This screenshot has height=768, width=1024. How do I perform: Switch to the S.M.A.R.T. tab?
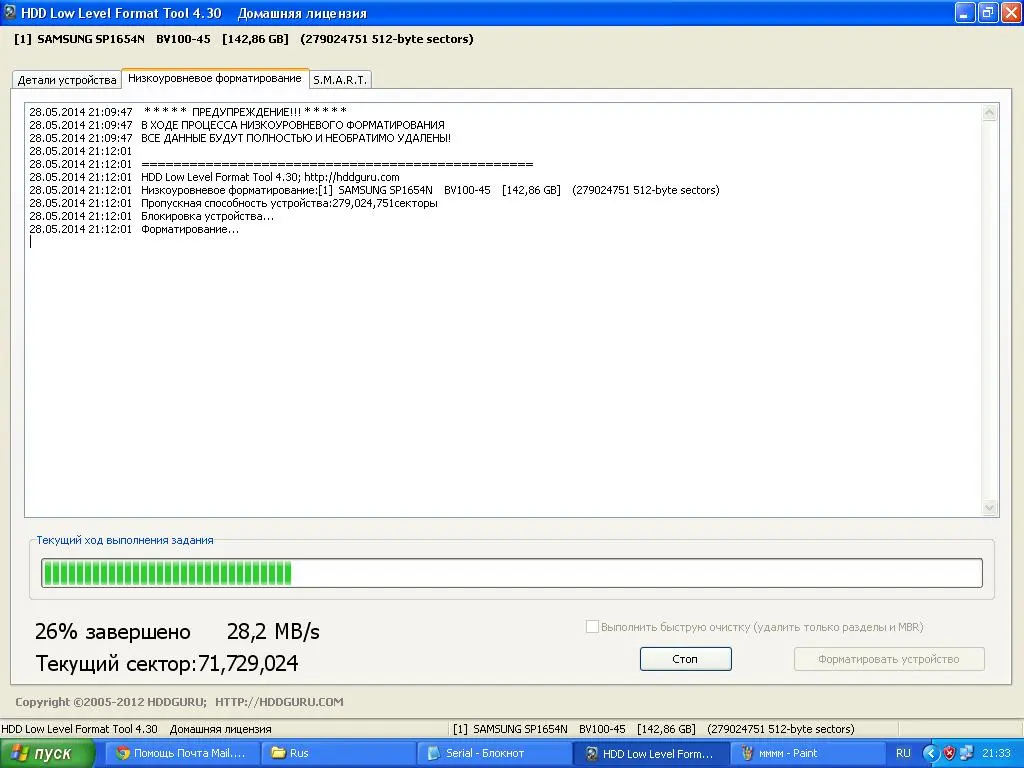(340, 80)
